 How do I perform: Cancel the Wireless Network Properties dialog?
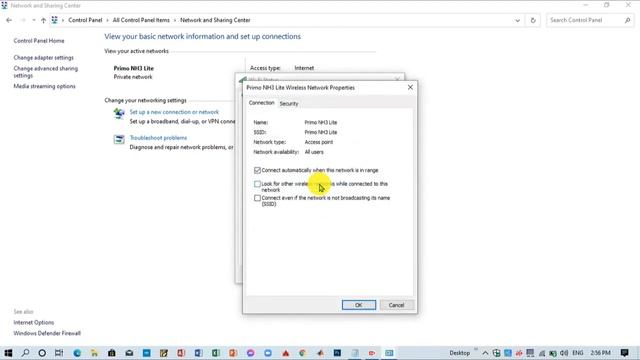396,305
